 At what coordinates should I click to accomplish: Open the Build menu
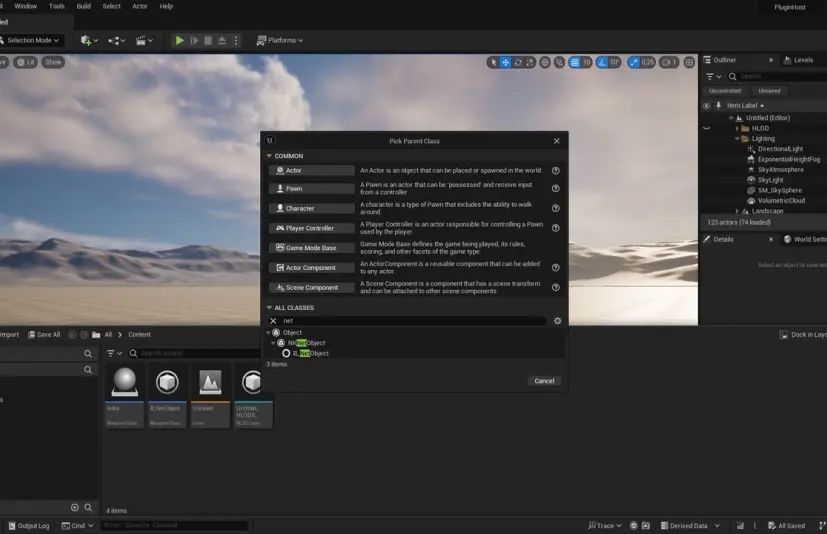coord(84,6)
